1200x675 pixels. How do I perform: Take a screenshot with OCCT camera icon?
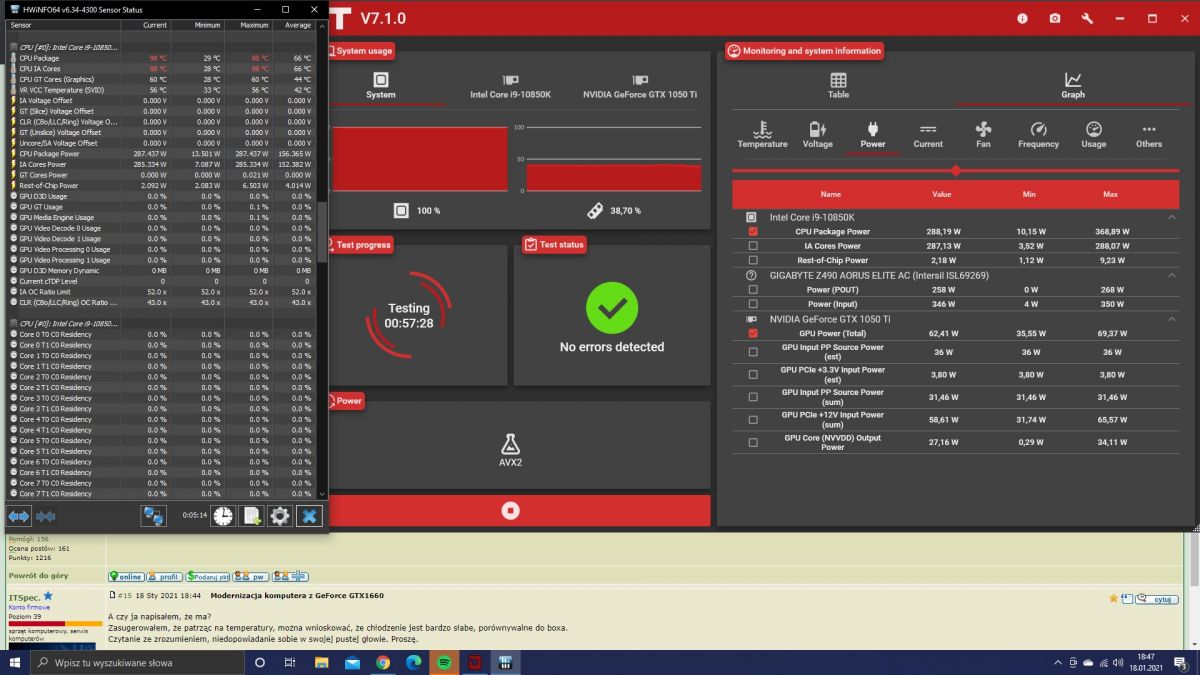tap(1055, 18)
